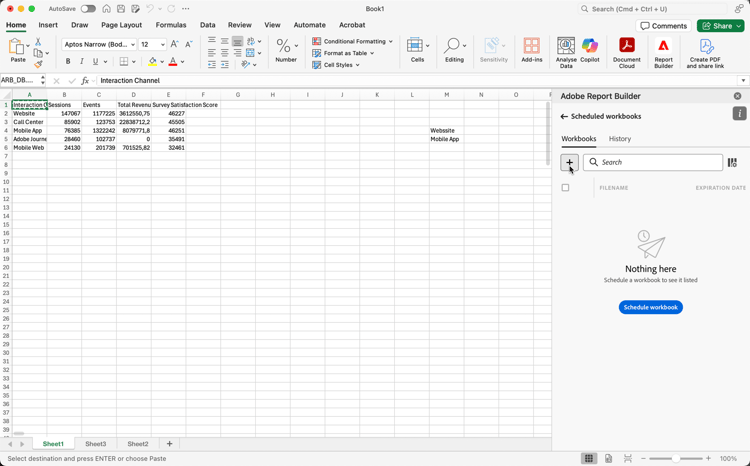Pick the yellow fill color swatch
Image resolution: width=750 pixels, height=466 pixels.
click(153, 61)
